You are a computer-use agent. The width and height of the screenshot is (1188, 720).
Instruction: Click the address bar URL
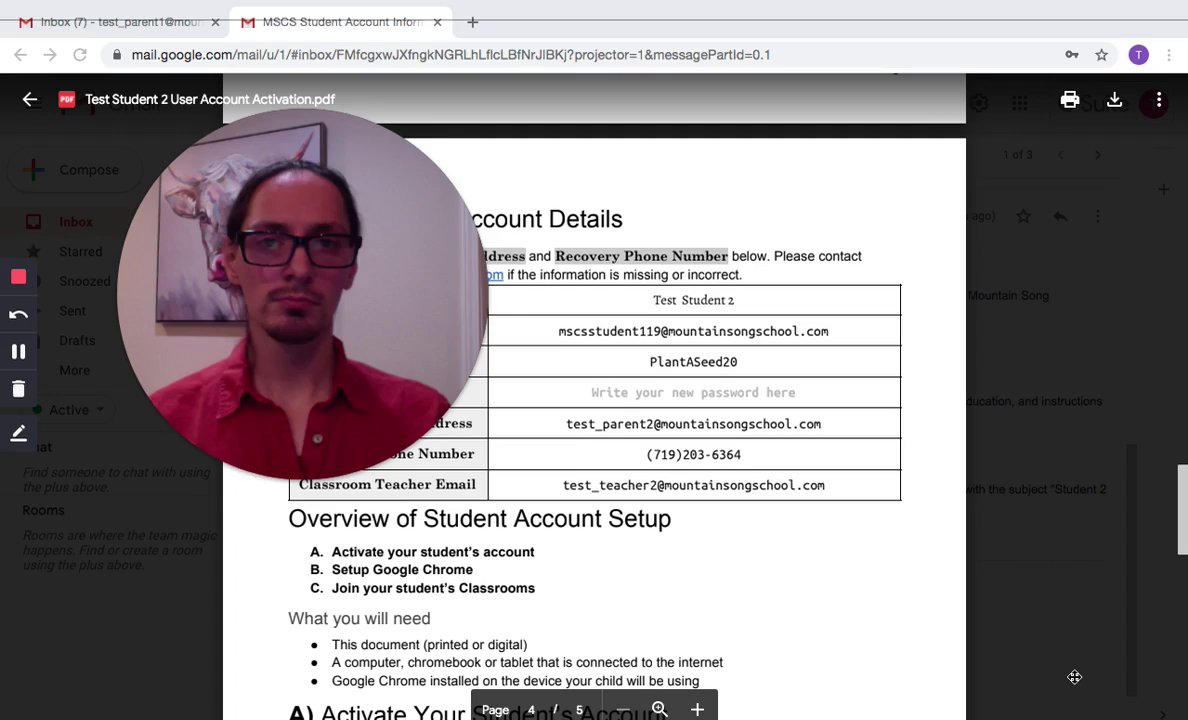pos(450,55)
